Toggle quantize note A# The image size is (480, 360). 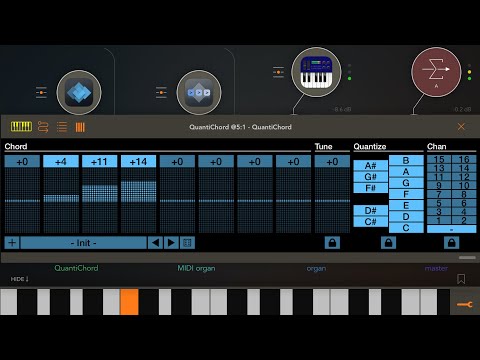(x=370, y=165)
